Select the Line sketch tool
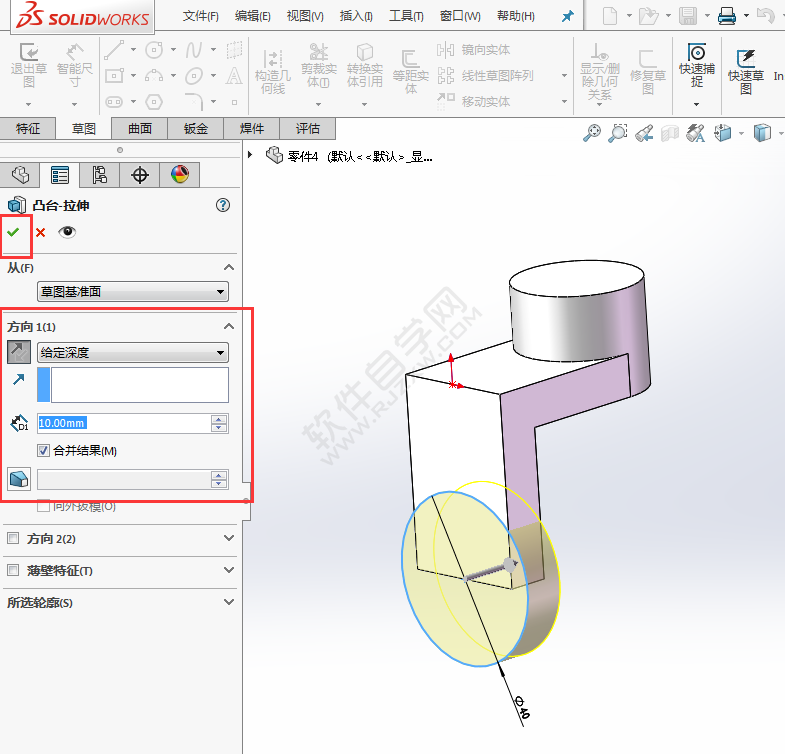Viewport: 785px width, 754px height. (114, 50)
